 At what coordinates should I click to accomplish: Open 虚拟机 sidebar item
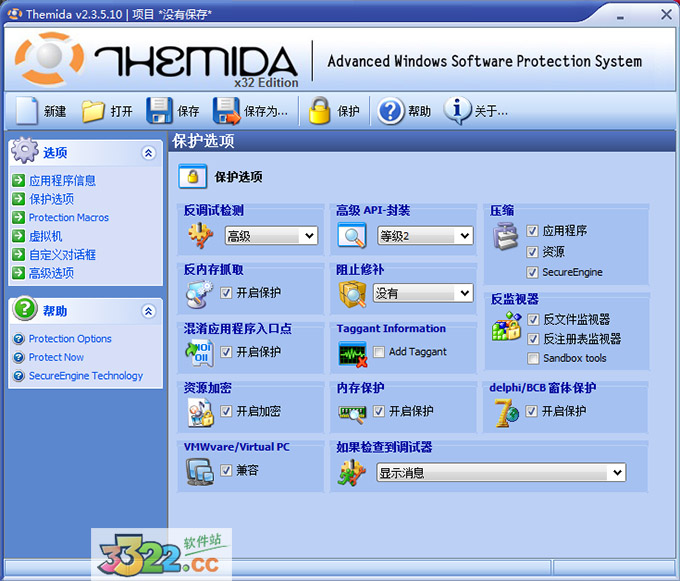[x=46, y=236]
